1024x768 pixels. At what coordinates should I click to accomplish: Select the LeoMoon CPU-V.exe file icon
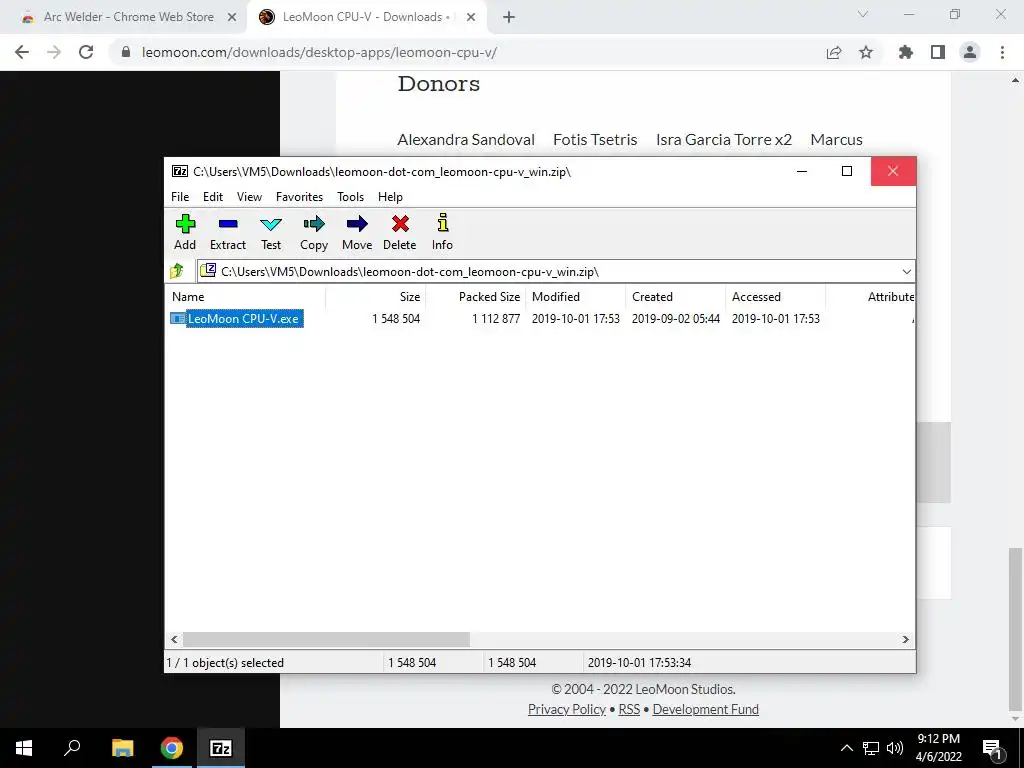pos(178,319)
